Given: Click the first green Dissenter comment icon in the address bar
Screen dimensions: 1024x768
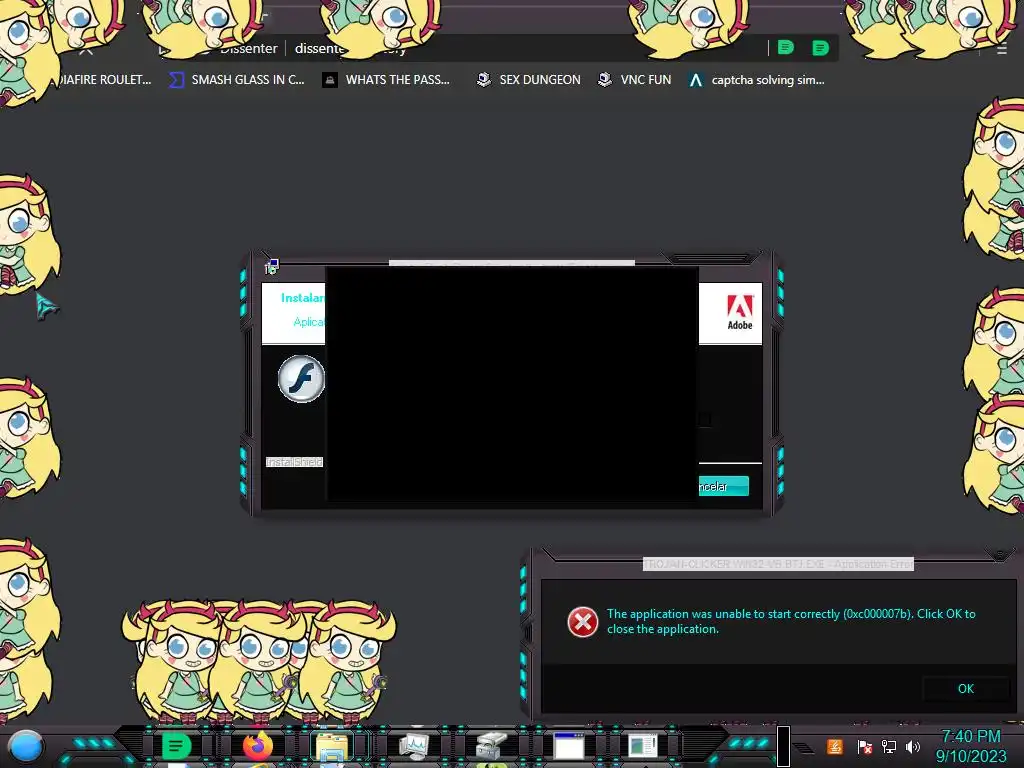Looking at the screenshot, I should click(786, 47).
